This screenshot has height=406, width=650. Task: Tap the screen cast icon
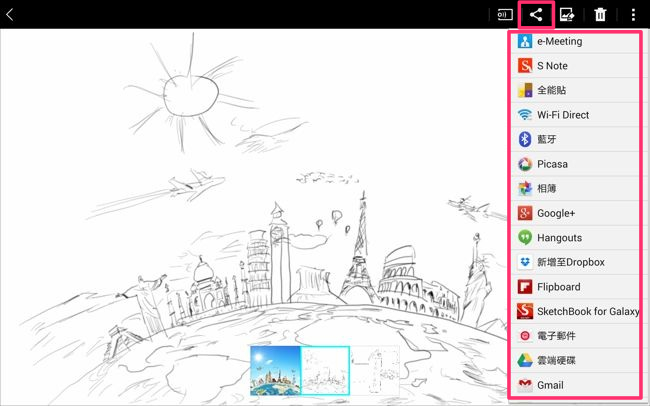coord(505,14)
